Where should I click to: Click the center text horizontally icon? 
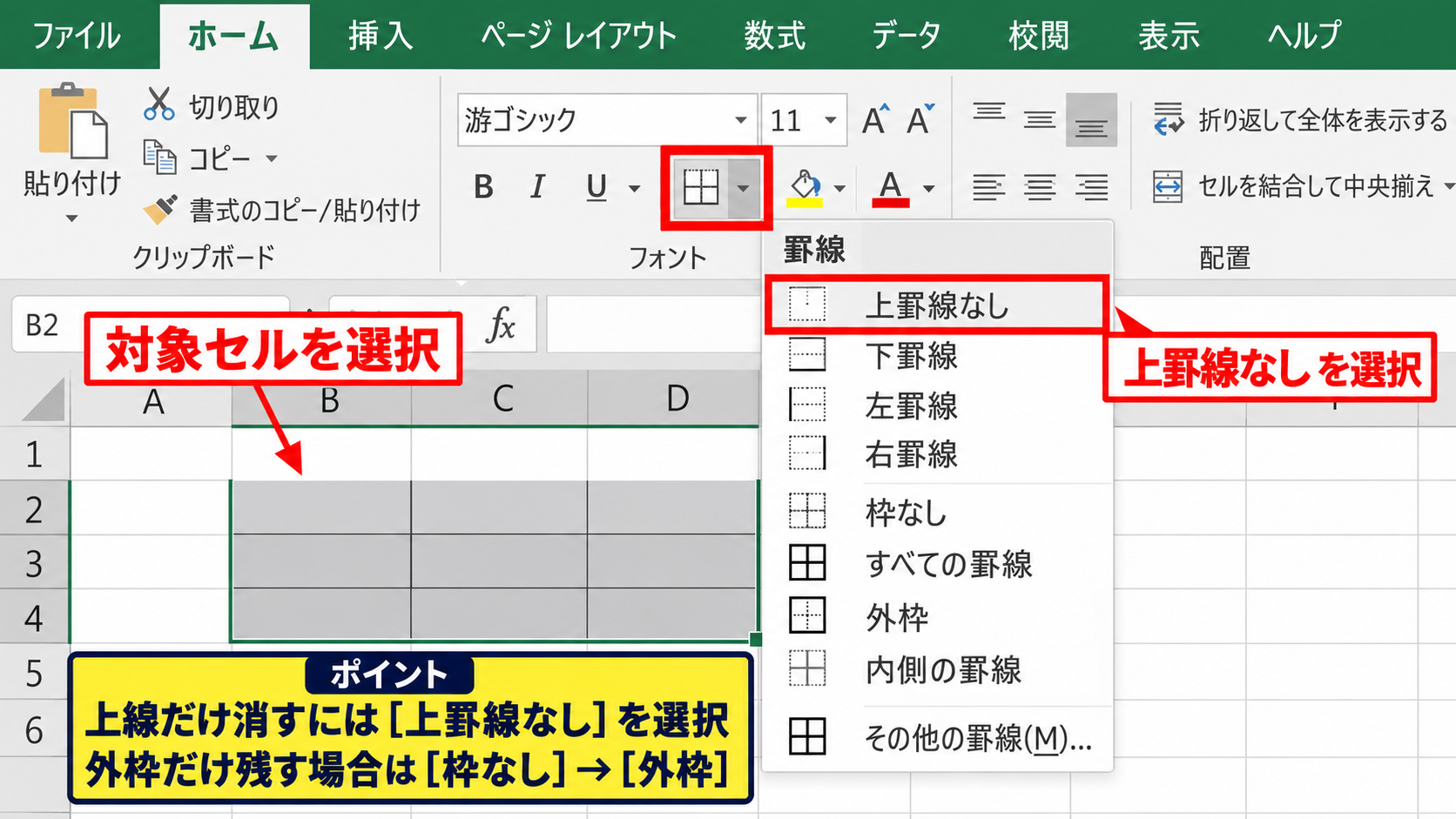[1040, 187]
